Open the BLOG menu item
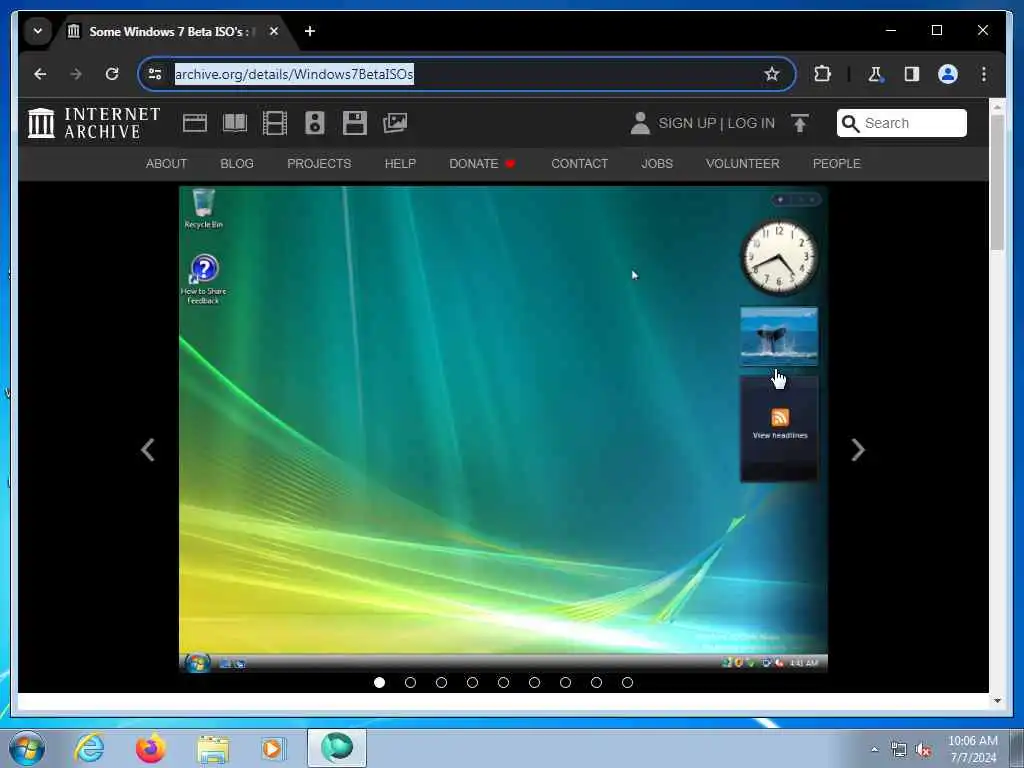1024x768 pixels. click(x=236, y=163)
